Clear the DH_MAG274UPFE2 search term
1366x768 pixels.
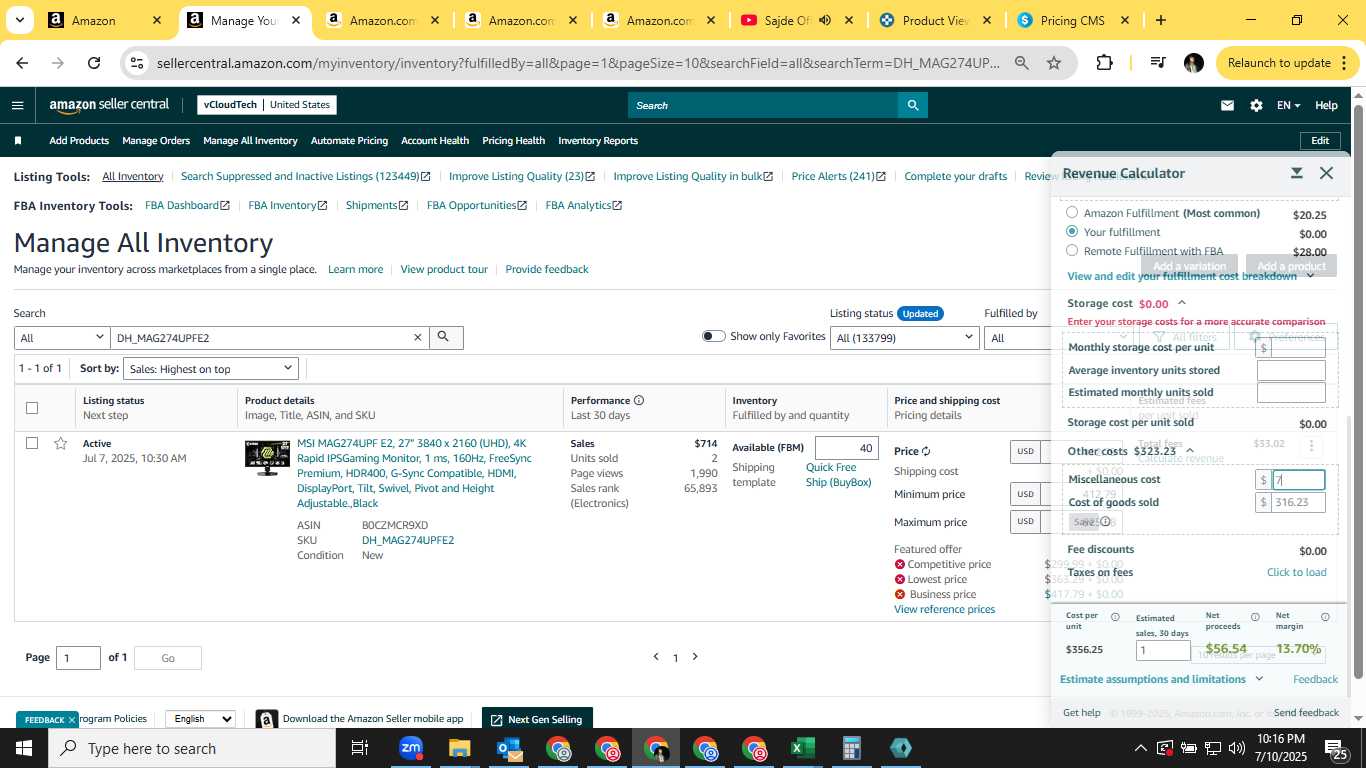pyautogui.click(x=418, y=338)
